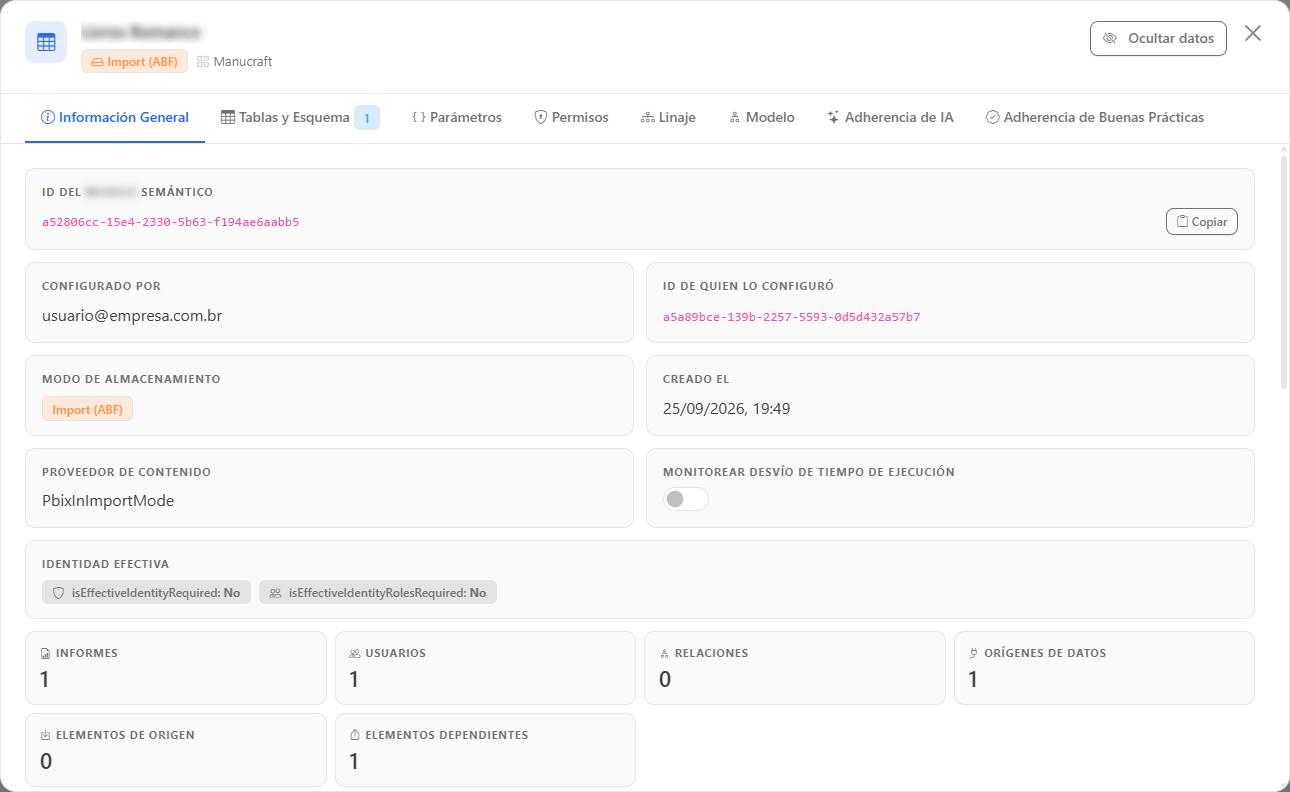This screenshot has width=1290, height=792.
Task: Click the Elementos dependientes icon
Action: [355, 736]
